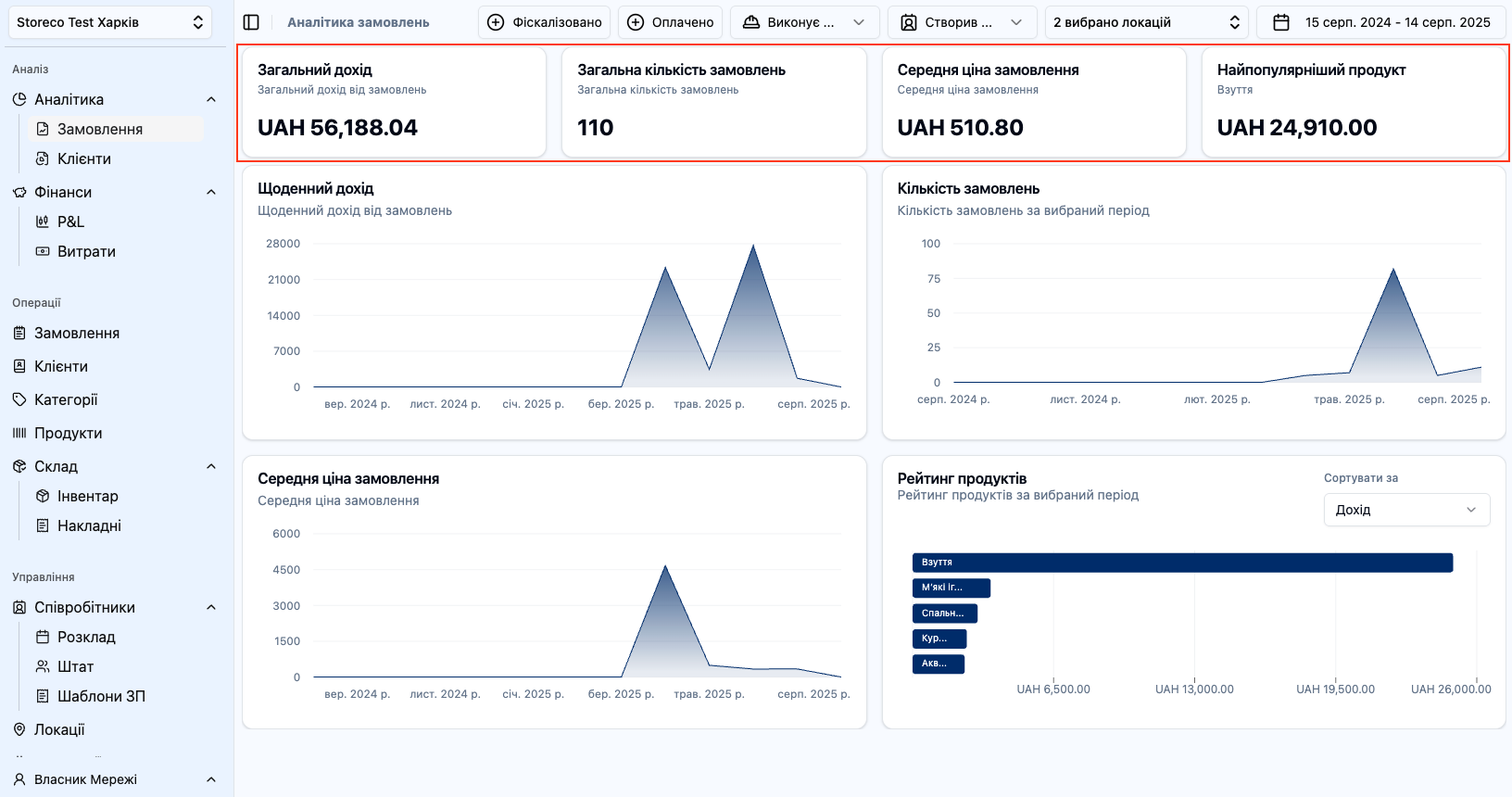Click the calendar icon in date range
The image size is (1512, 797).
[x=1281, y=22]
